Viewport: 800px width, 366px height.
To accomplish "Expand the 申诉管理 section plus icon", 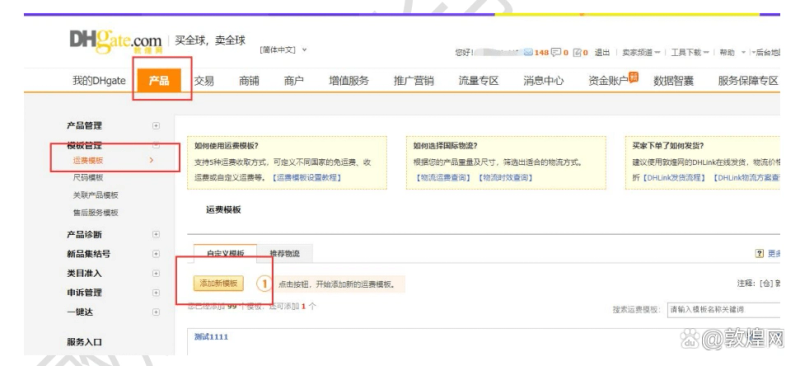I will [156, 293].
